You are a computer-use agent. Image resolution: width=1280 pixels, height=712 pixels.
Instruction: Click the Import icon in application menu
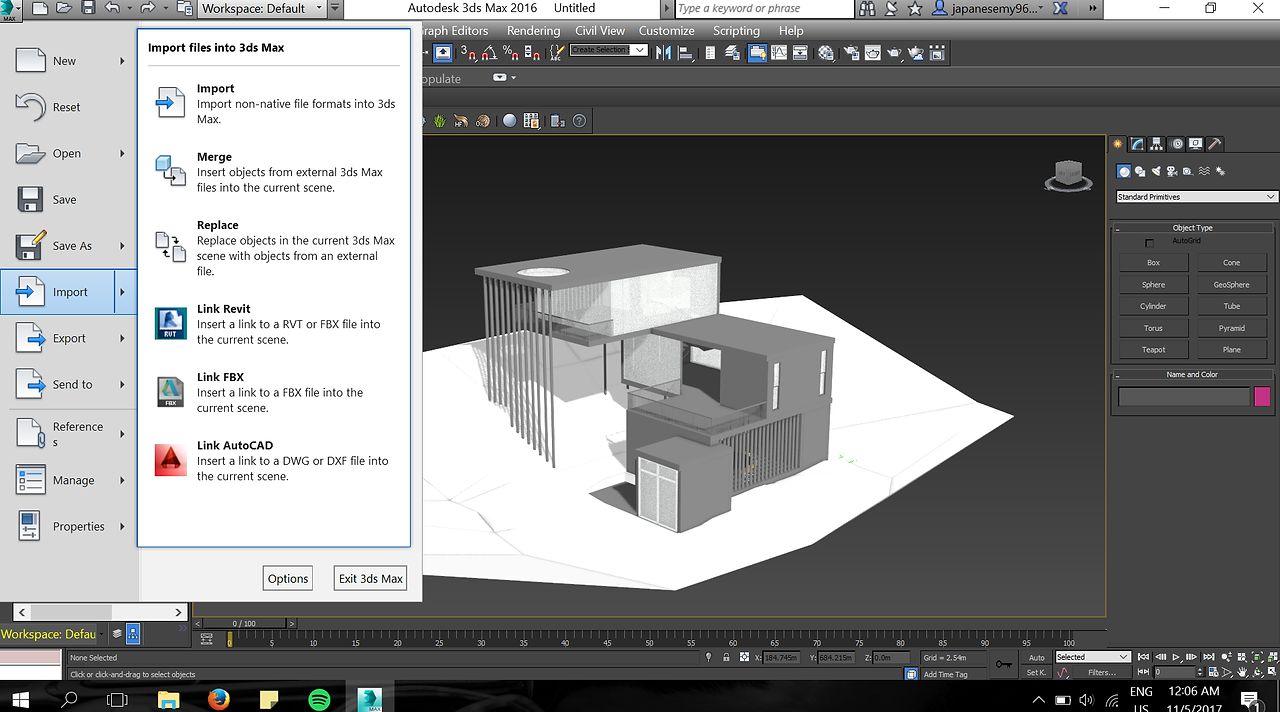[x=30, y=292]
